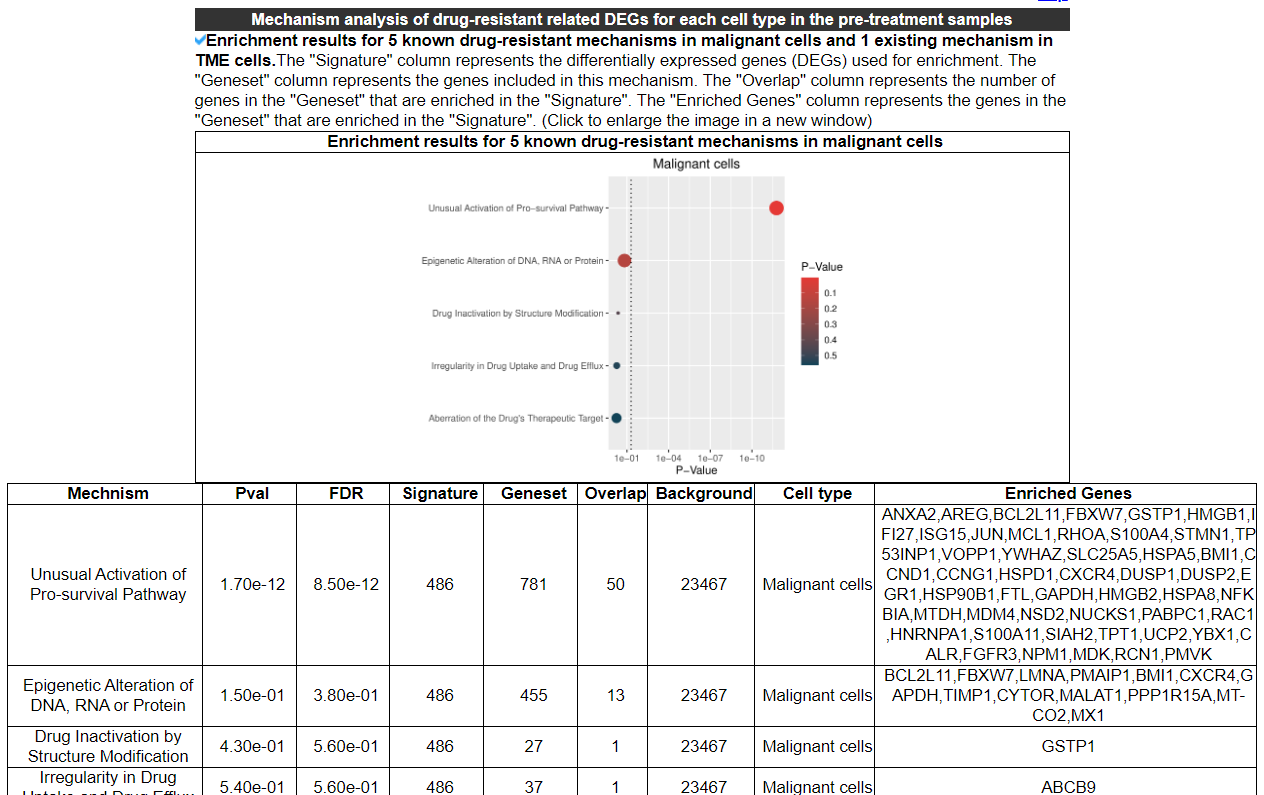The image size is (1264, 795).
Task: Click the 'Cell type' column header
Action: (x=817, y=493)
